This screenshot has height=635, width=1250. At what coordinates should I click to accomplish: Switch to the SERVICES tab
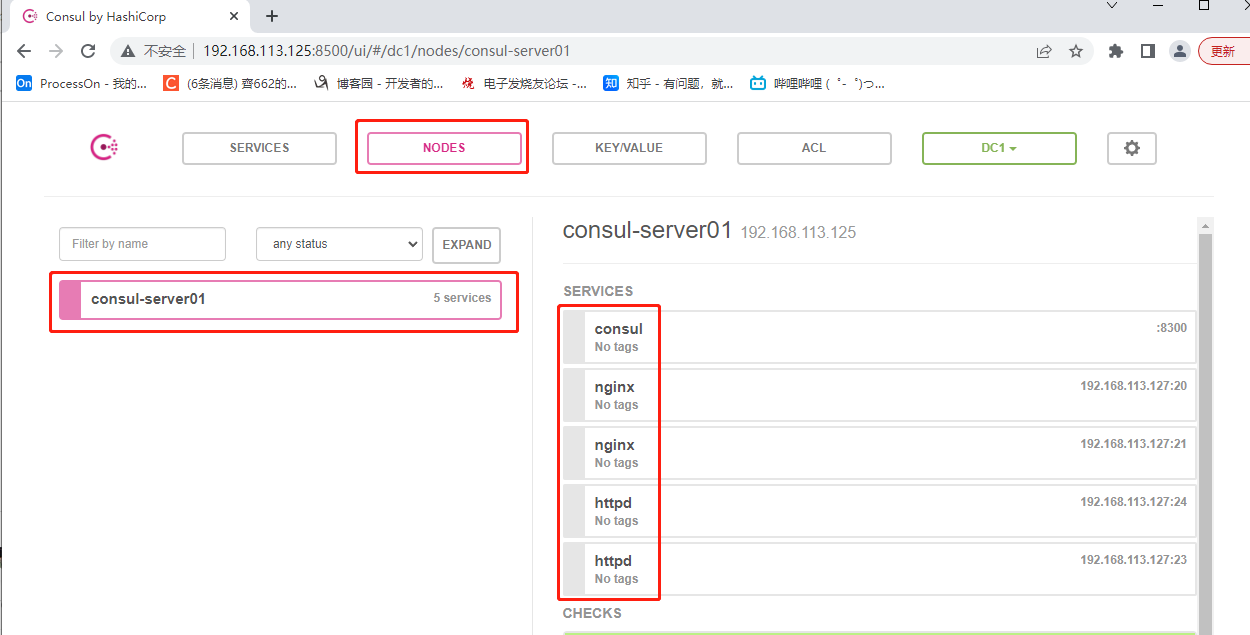(x=259, y=148)
